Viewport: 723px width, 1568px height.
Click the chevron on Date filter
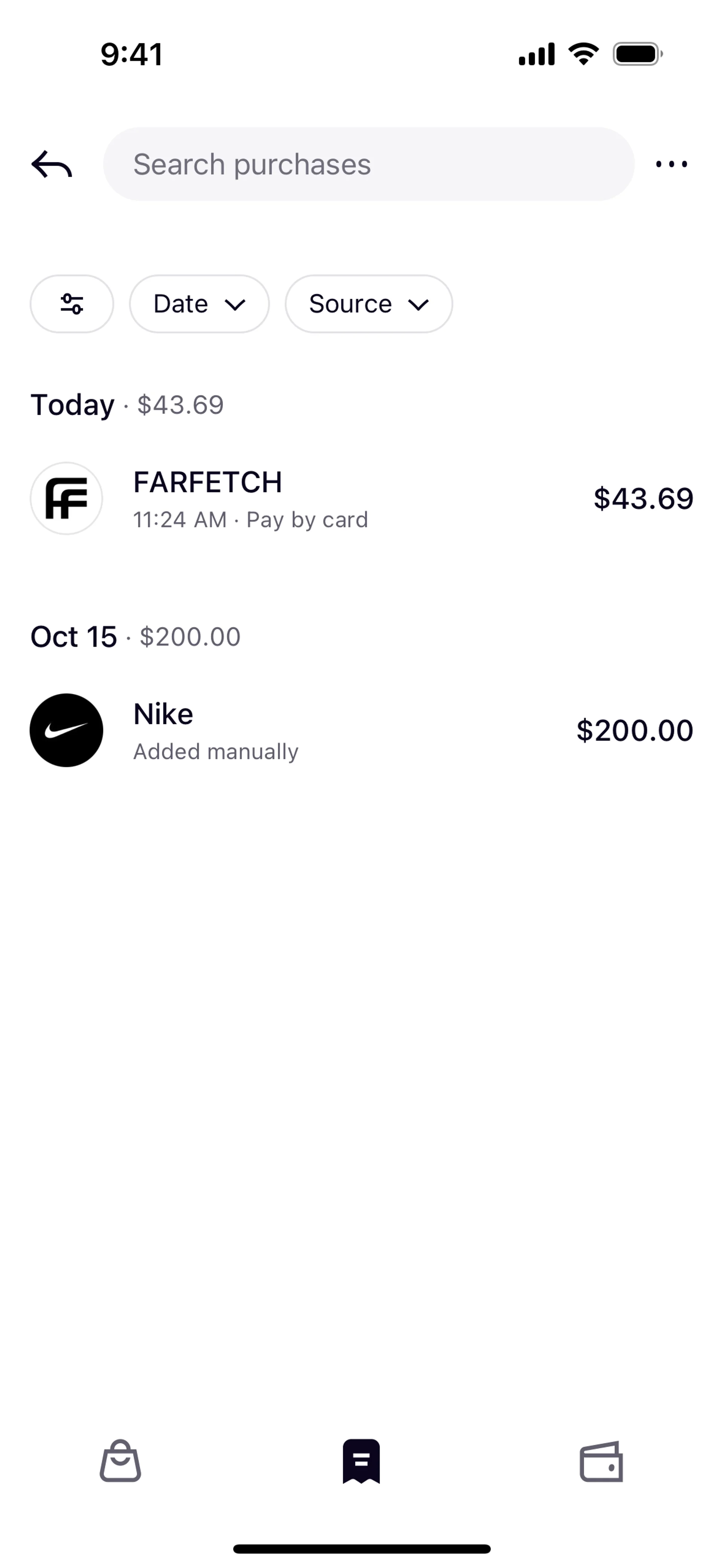235,305
